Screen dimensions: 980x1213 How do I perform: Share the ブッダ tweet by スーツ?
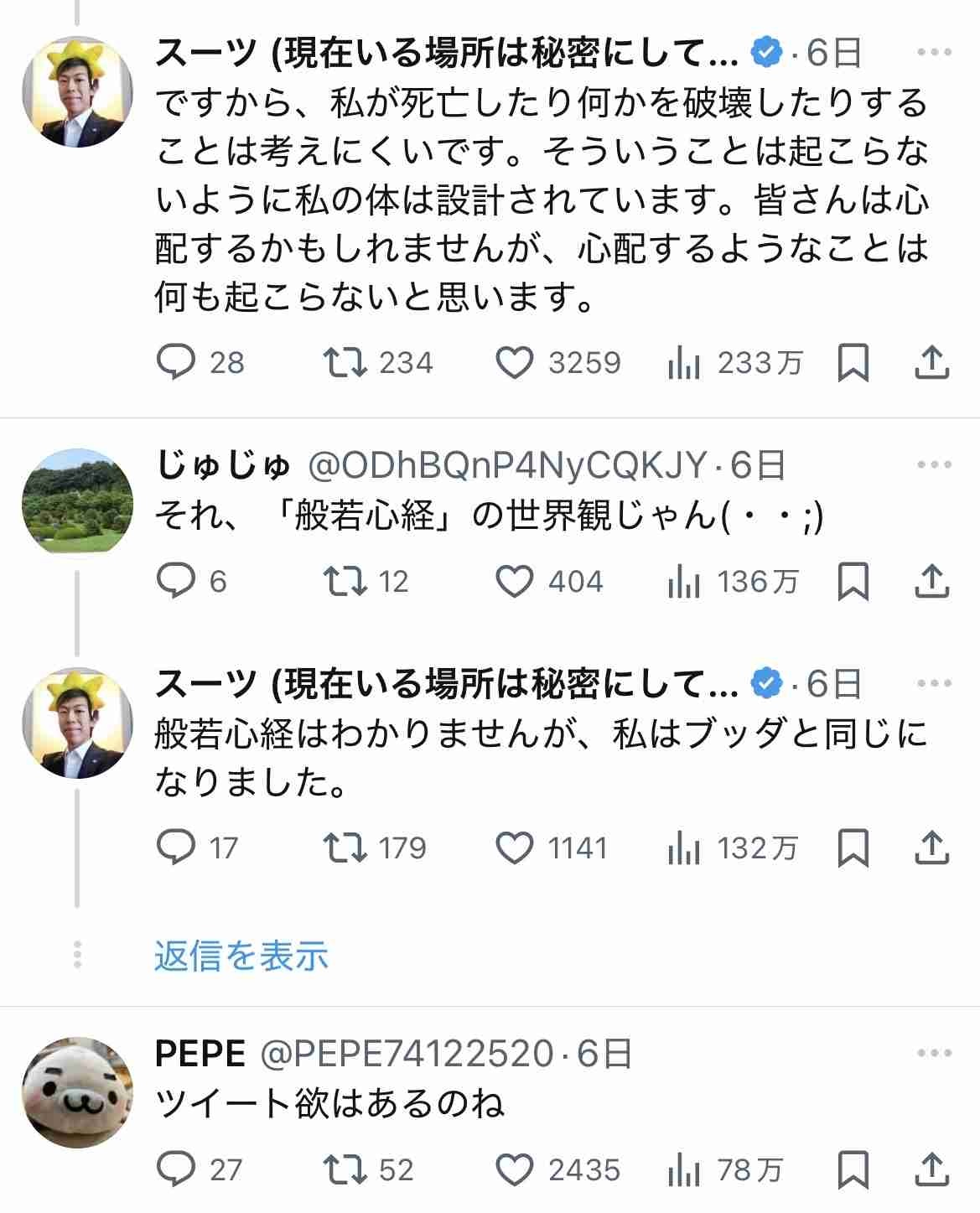(931, 848)
